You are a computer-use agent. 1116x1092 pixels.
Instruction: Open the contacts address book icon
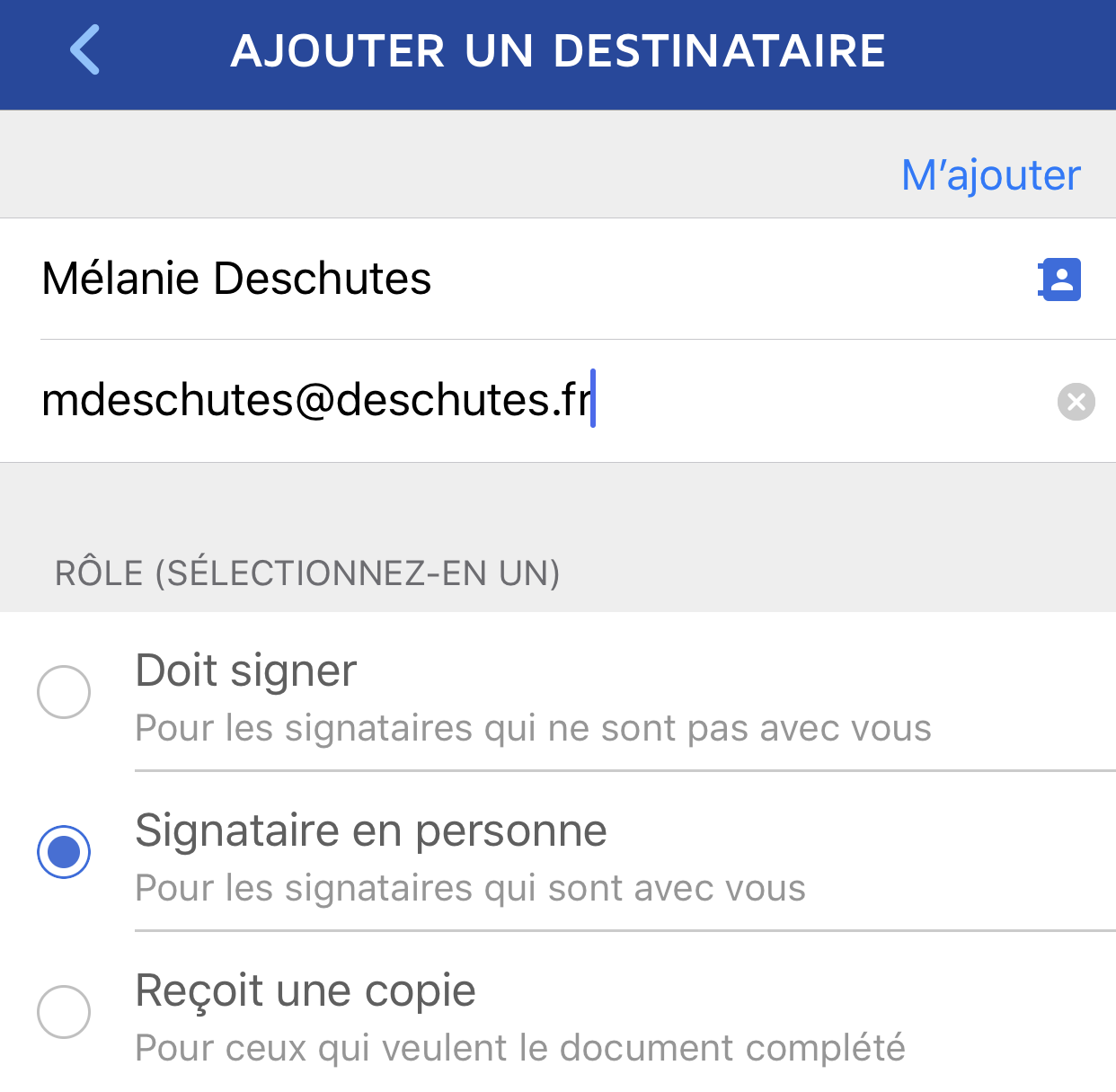[1060, 280]
